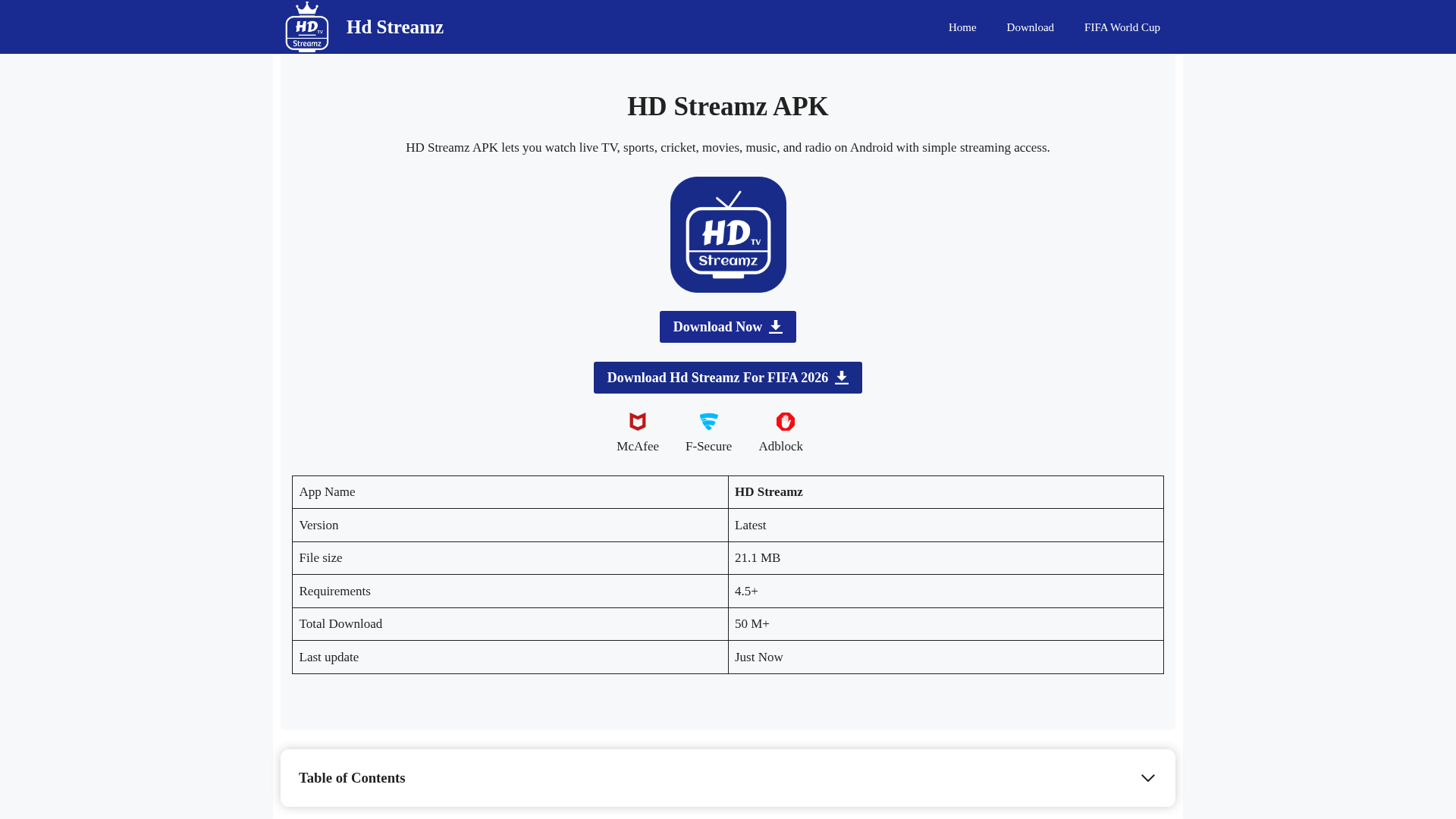This screenshot has width=1456, height=819.
Task: Click the Table of Contents heading
Action: tap(352, 778)
